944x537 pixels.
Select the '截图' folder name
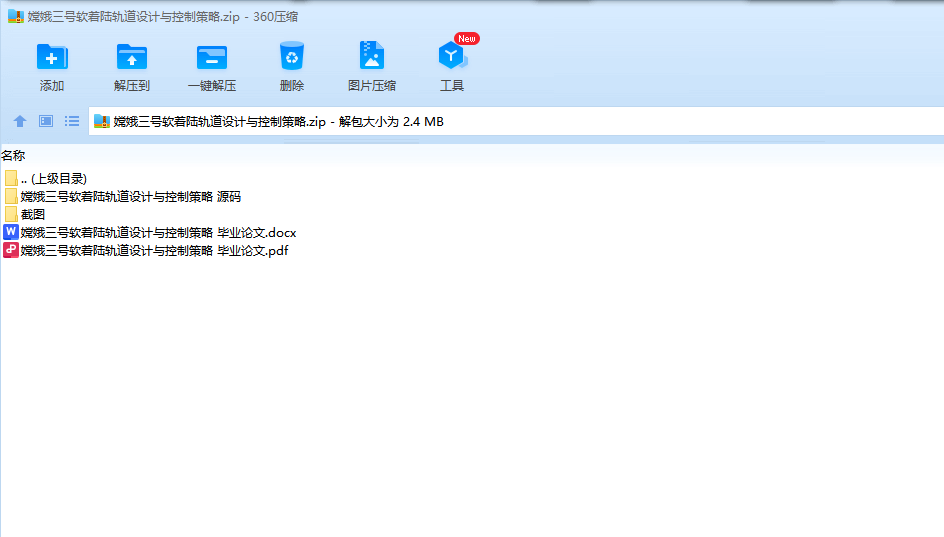(33, 215)
